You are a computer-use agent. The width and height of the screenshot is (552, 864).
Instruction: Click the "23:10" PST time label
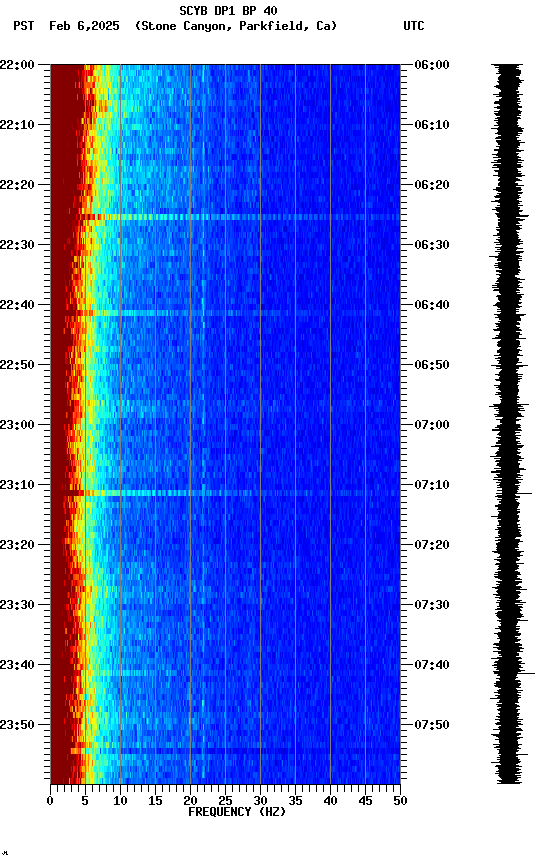[x=17, y=485]
